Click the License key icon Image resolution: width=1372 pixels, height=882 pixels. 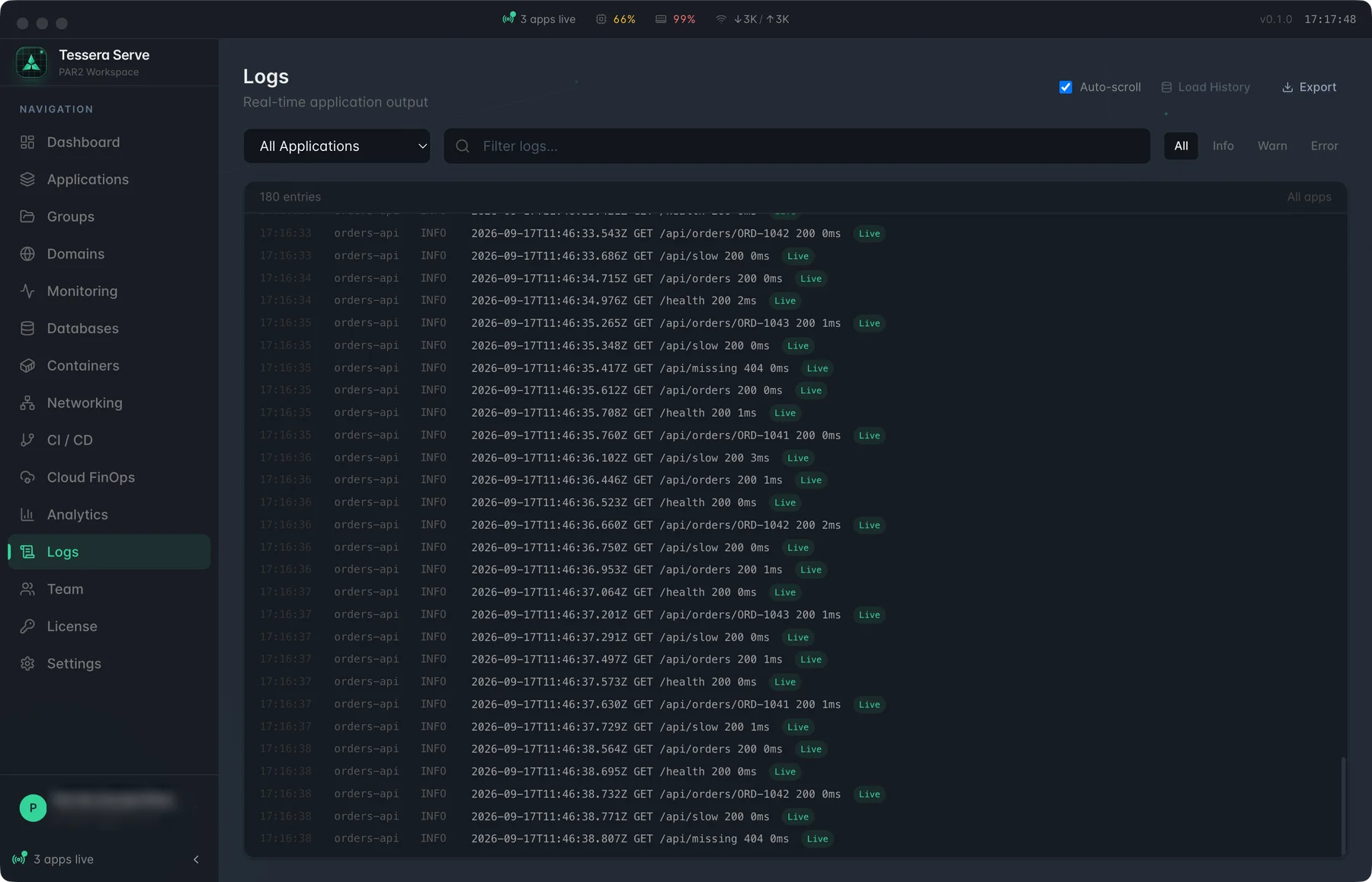click(27, 627)
